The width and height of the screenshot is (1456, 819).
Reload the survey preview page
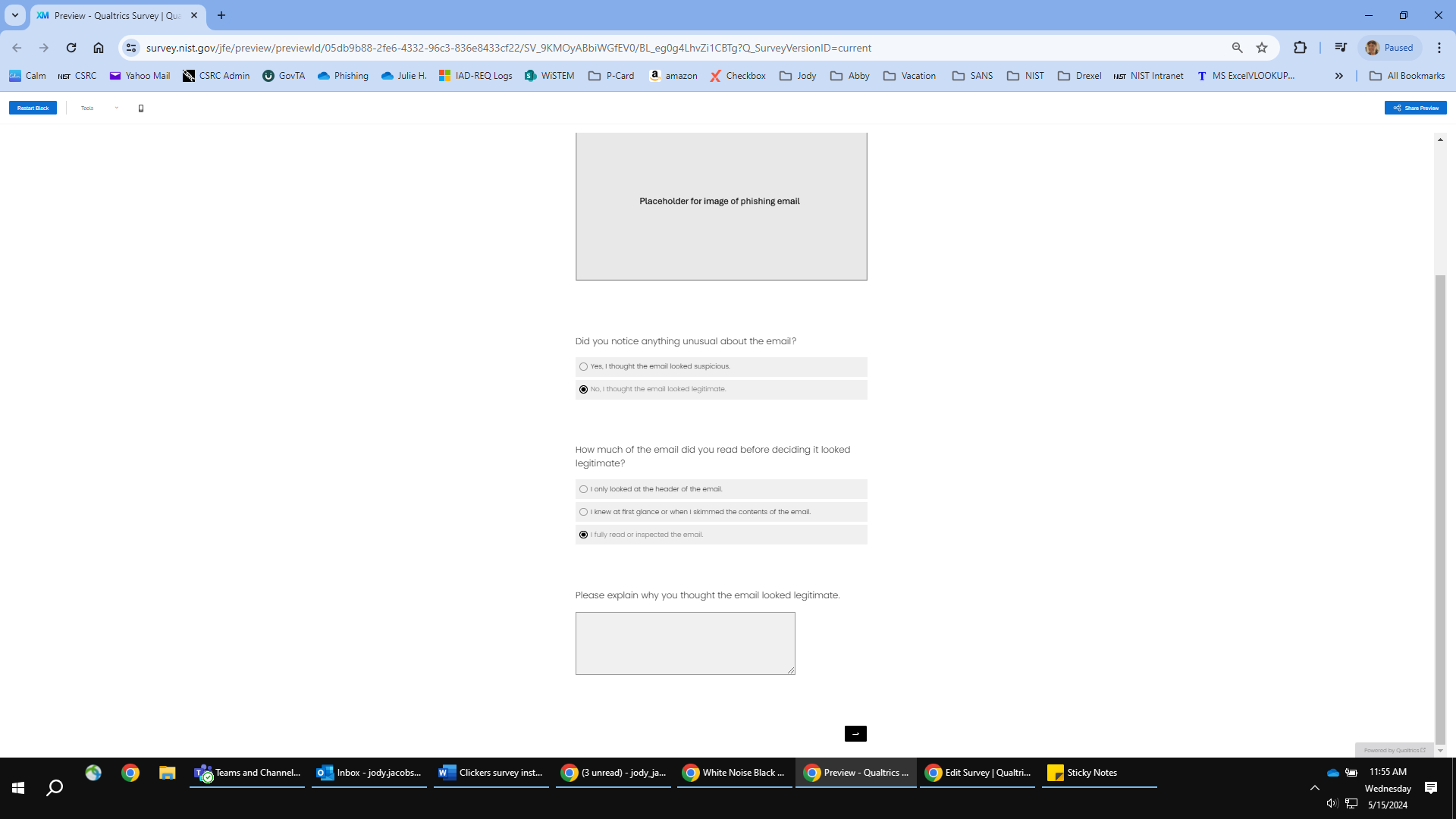point(71,48)
